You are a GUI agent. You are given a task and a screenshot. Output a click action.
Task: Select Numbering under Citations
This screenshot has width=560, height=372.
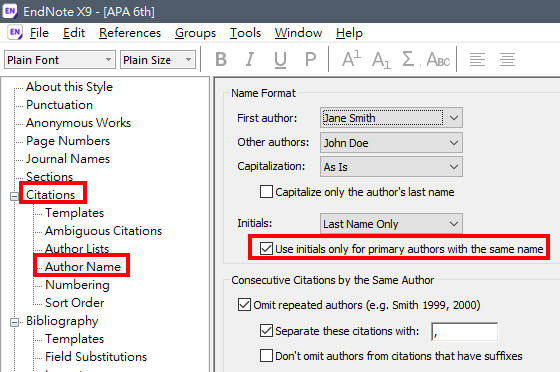pos(77,285)
